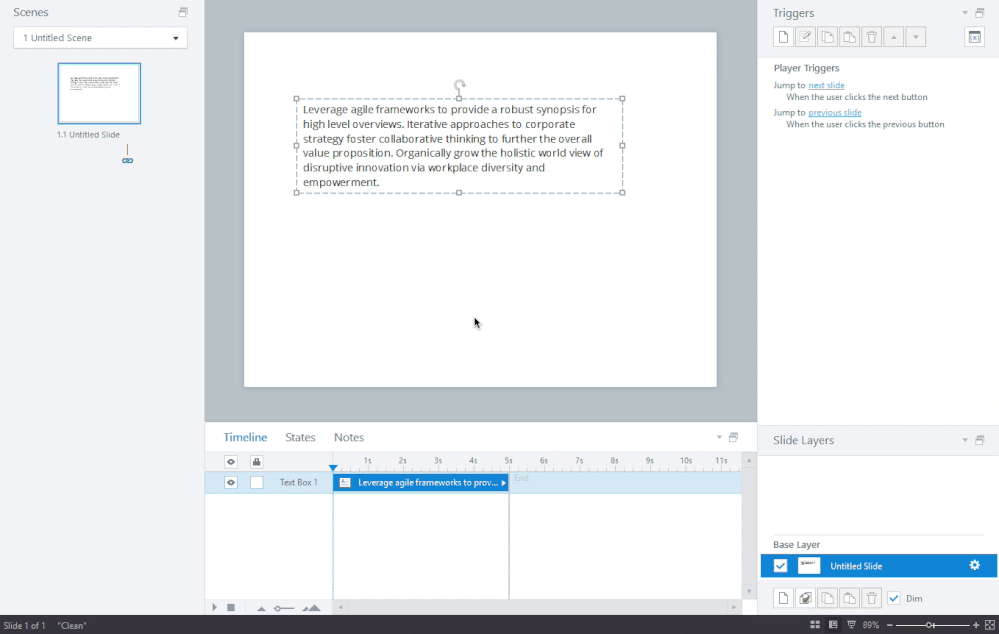Lock the Text Box 1 row
The width and height of the screenshot is (999, 634).
click(257, 482)
